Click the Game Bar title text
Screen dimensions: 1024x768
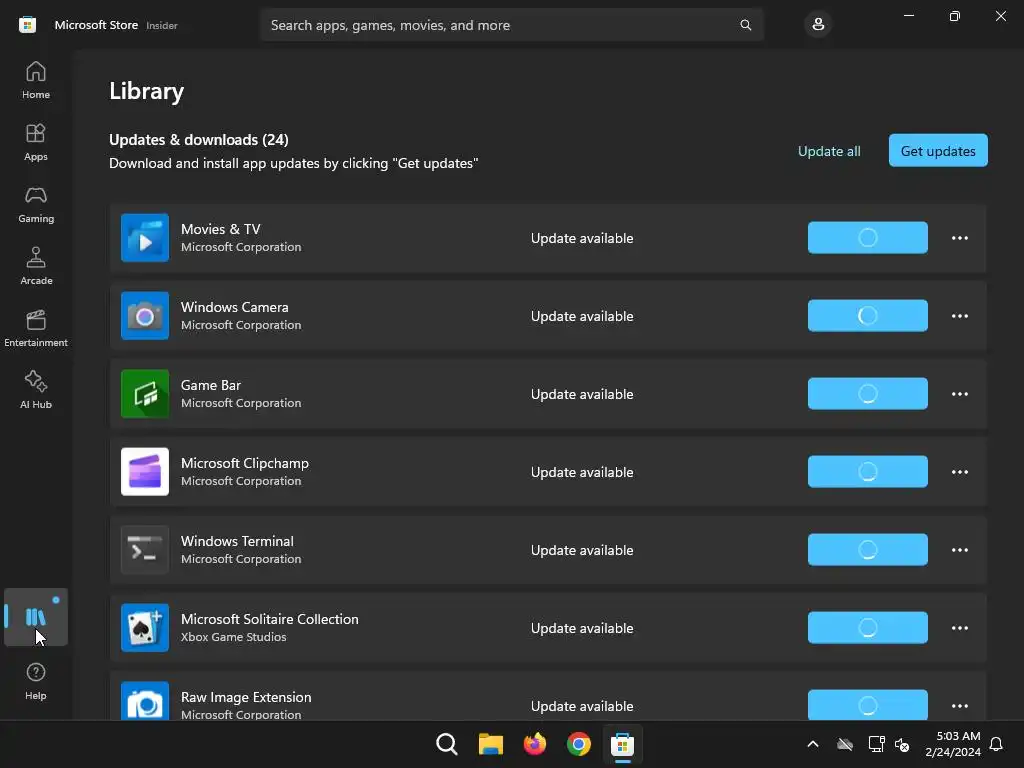click(x=211, y=385)
